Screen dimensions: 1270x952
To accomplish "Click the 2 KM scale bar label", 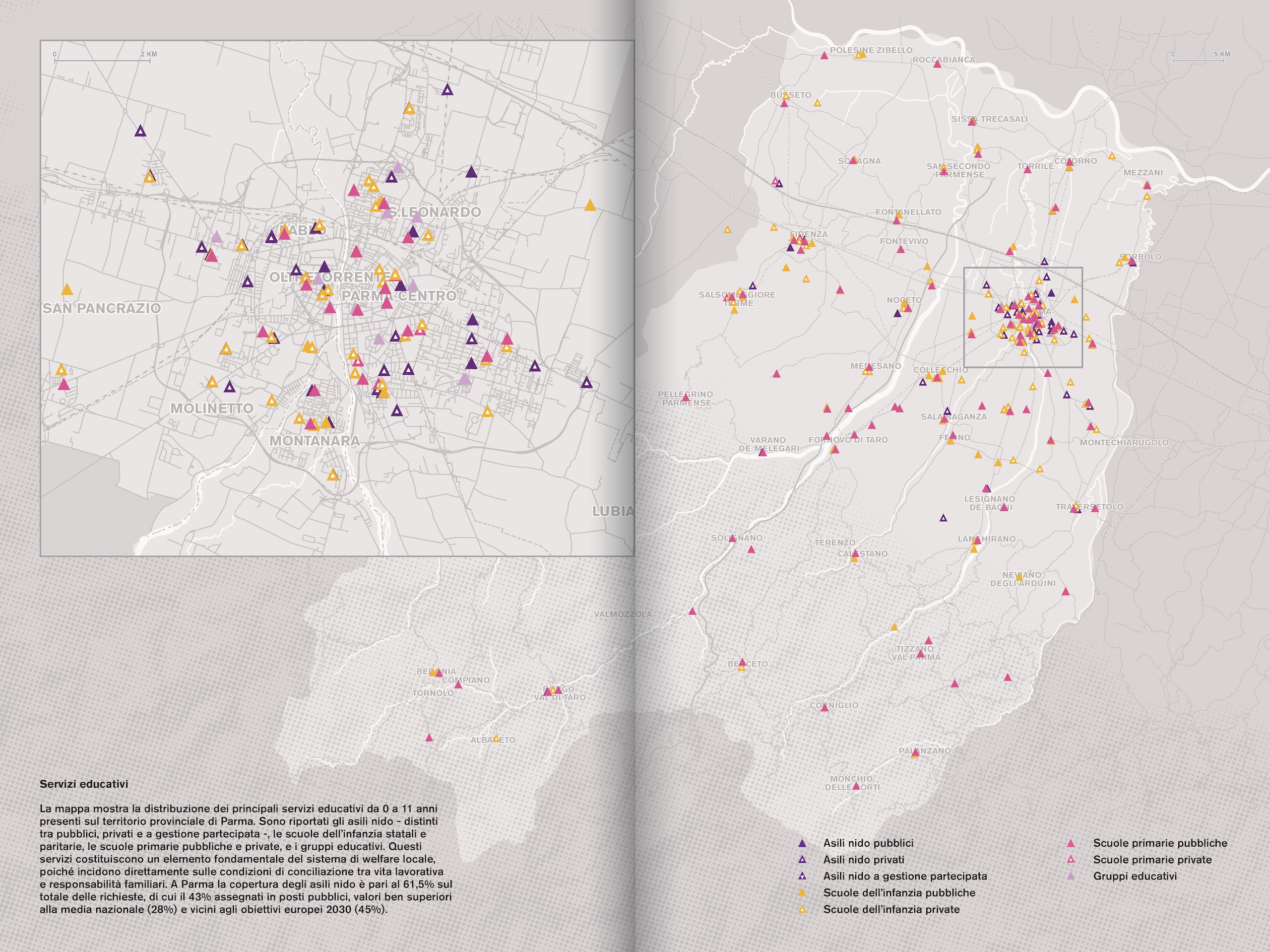I will 149,54.
